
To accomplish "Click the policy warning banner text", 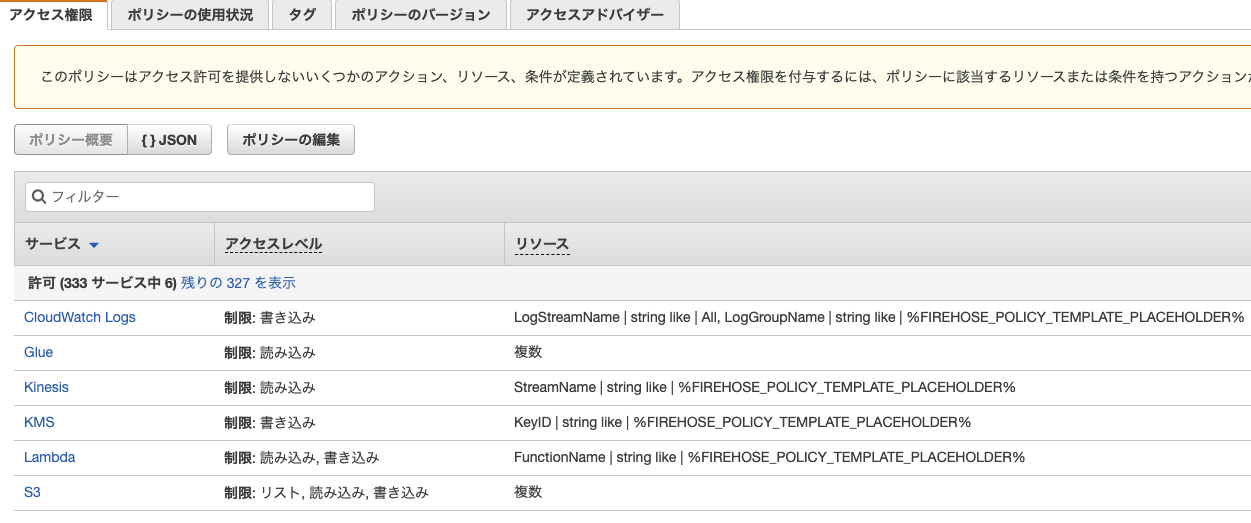I will pyautogui.click(x=645, y=76).
